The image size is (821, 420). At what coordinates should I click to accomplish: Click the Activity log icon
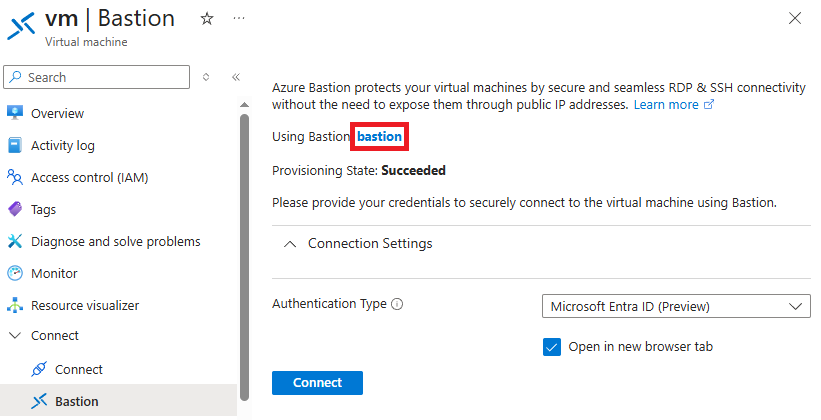tap(15, 145)
